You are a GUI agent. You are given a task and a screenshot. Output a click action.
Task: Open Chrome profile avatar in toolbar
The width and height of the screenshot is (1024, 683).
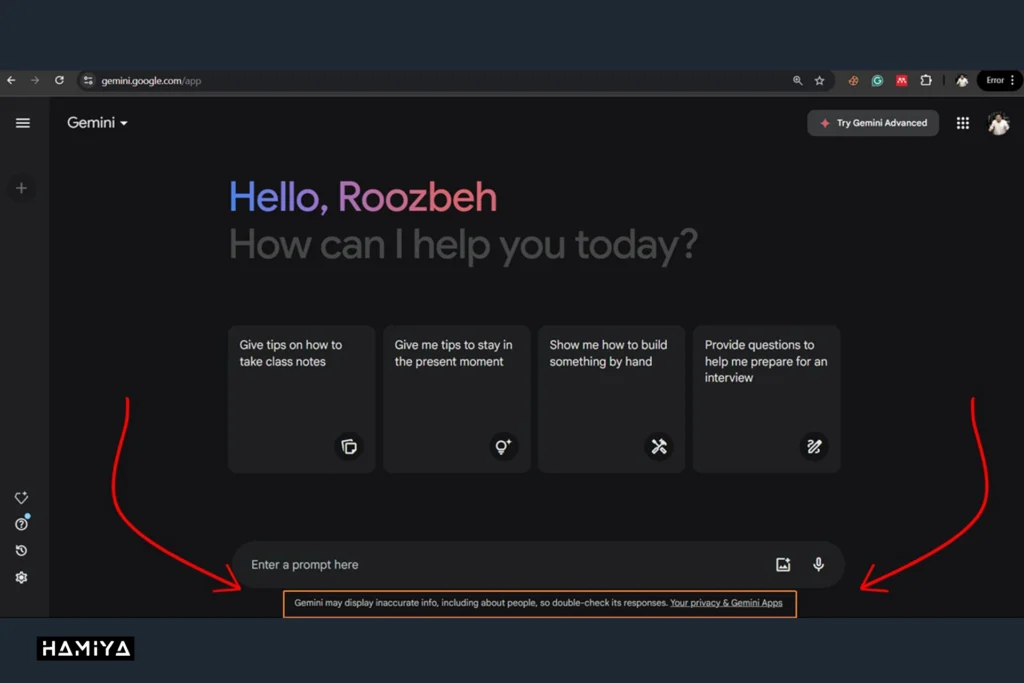click(x=962, y=81)
